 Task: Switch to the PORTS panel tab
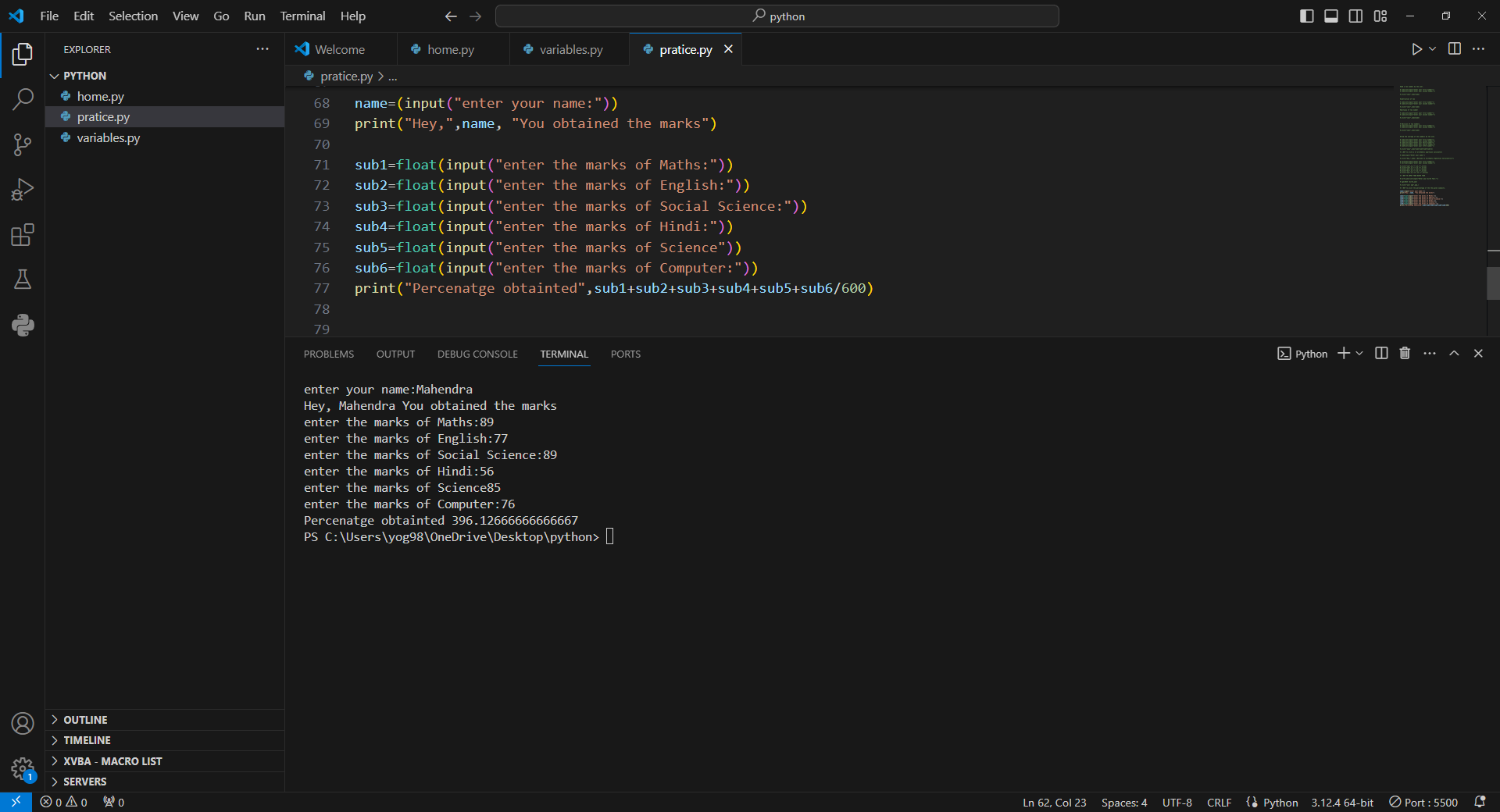[x=626, y=354]
